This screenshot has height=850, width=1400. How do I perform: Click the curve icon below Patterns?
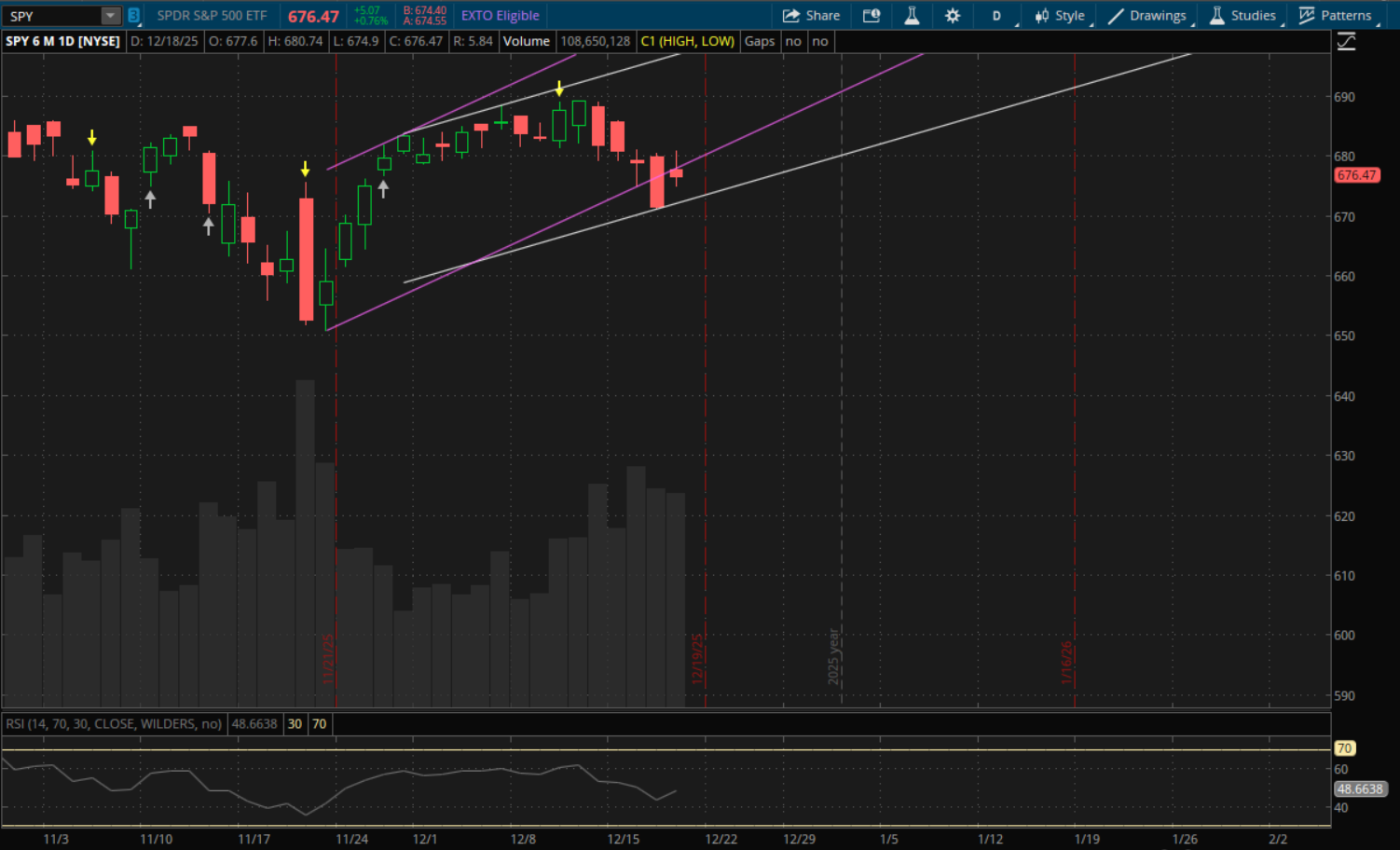click(1346, 42)
